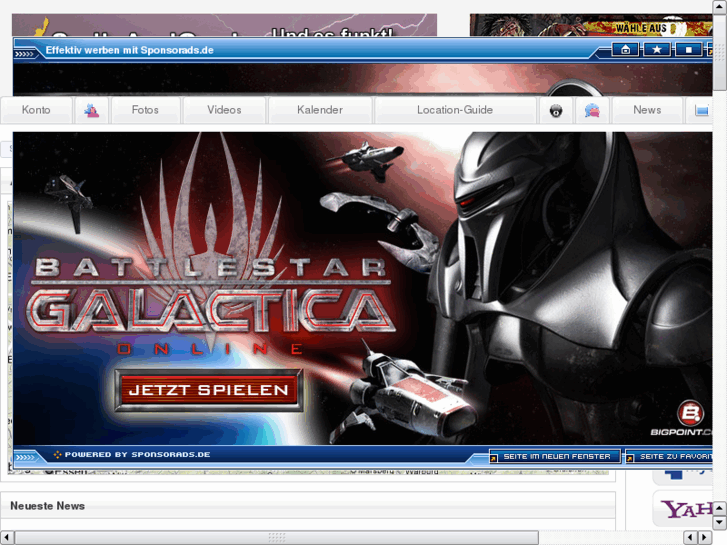
Task: Click the Yahoo logo in sidebar
Action: (x=687, y=509)
